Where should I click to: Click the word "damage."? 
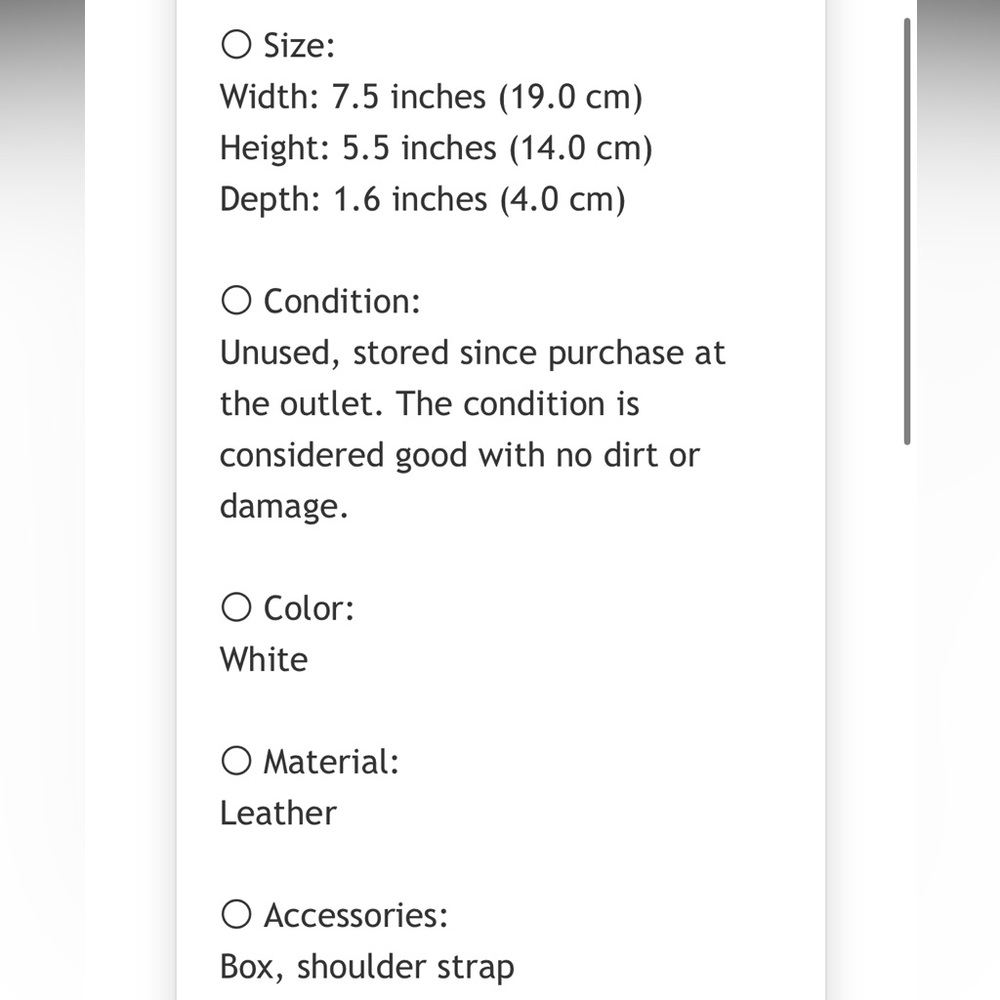[x=284, y=506]
